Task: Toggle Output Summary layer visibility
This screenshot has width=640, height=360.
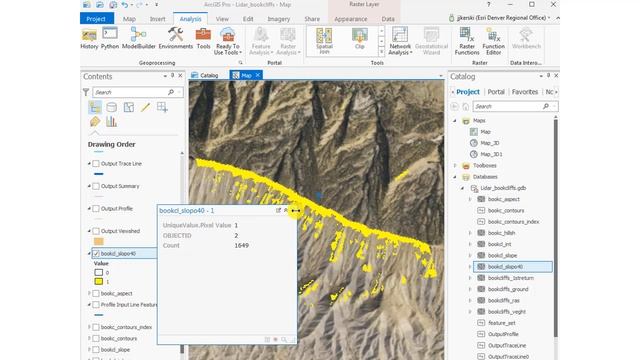Action: coord(96,186)
